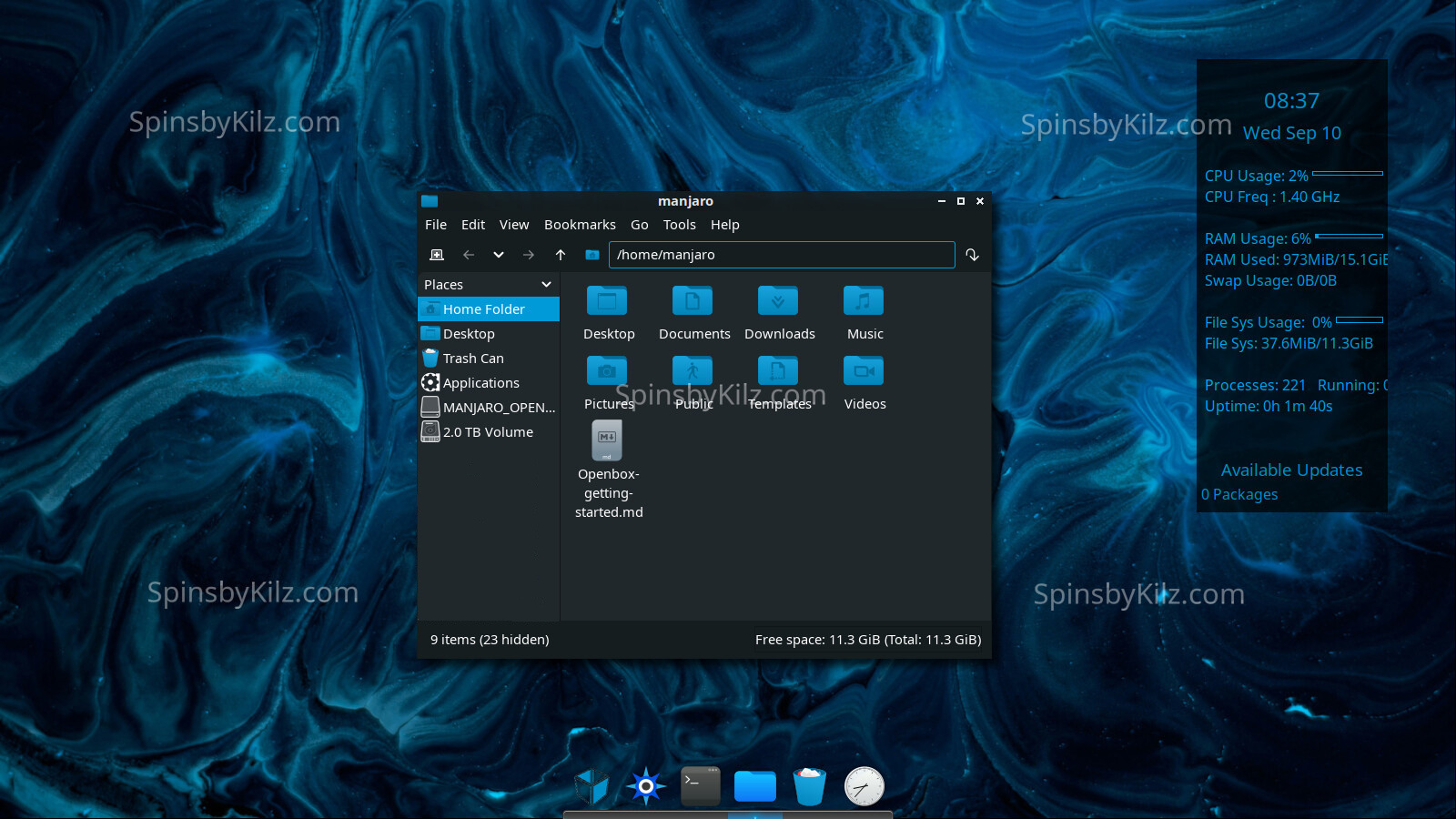Image resolution: width=1456 pixels, height=819 pixels.
Task: Click the new window toolbar icon
Action: [x=437, y=255]
